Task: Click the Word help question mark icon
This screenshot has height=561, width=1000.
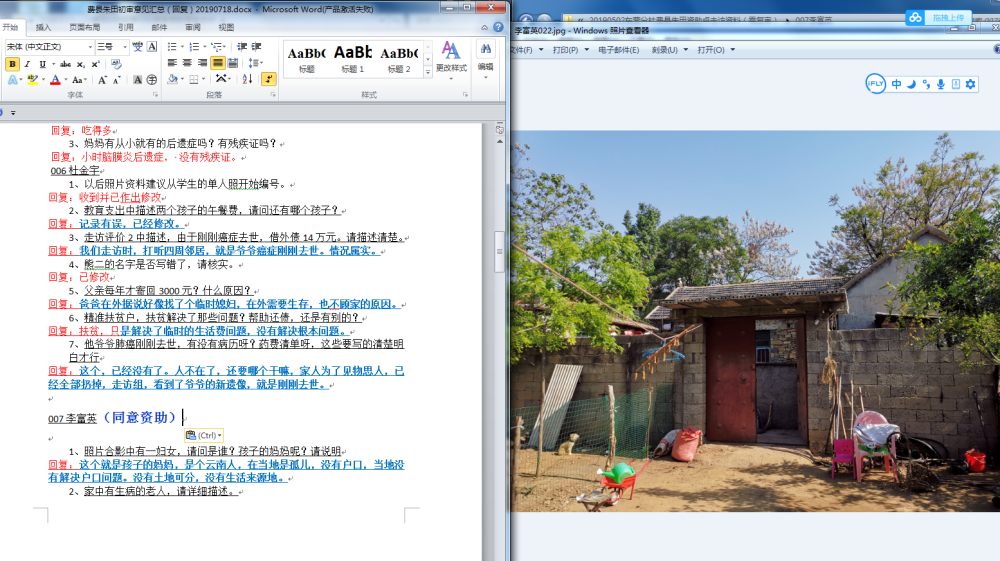Action: pyautogui.click(x=498, y=27)
